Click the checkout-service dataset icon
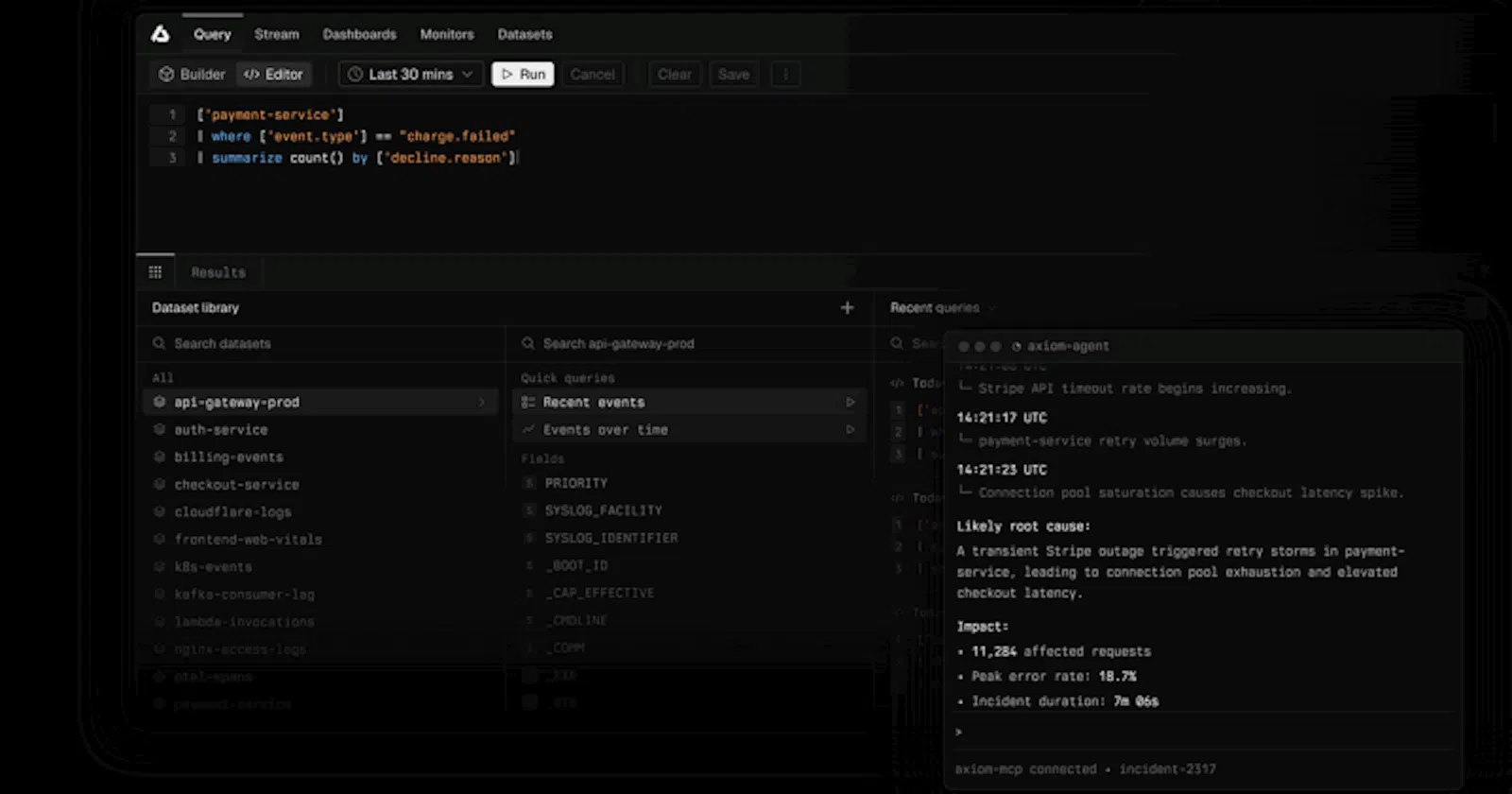This screenshot has width=1512, height=794. click(160, 484)
